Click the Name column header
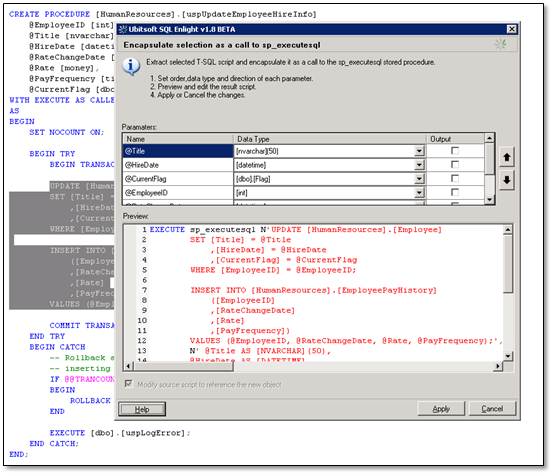553x475 pixels. coord(178,139)
